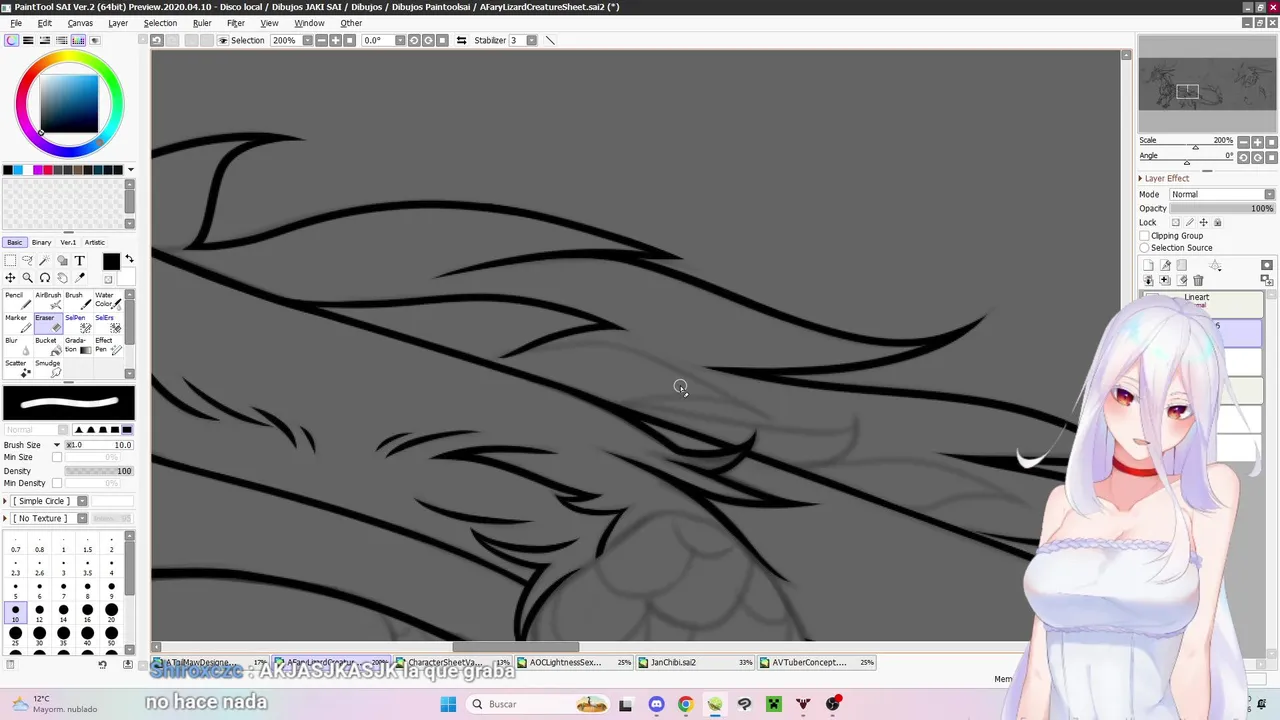Select the Marker tool
This screenshot has height=720, width=1280.
[x=19, y=323]
